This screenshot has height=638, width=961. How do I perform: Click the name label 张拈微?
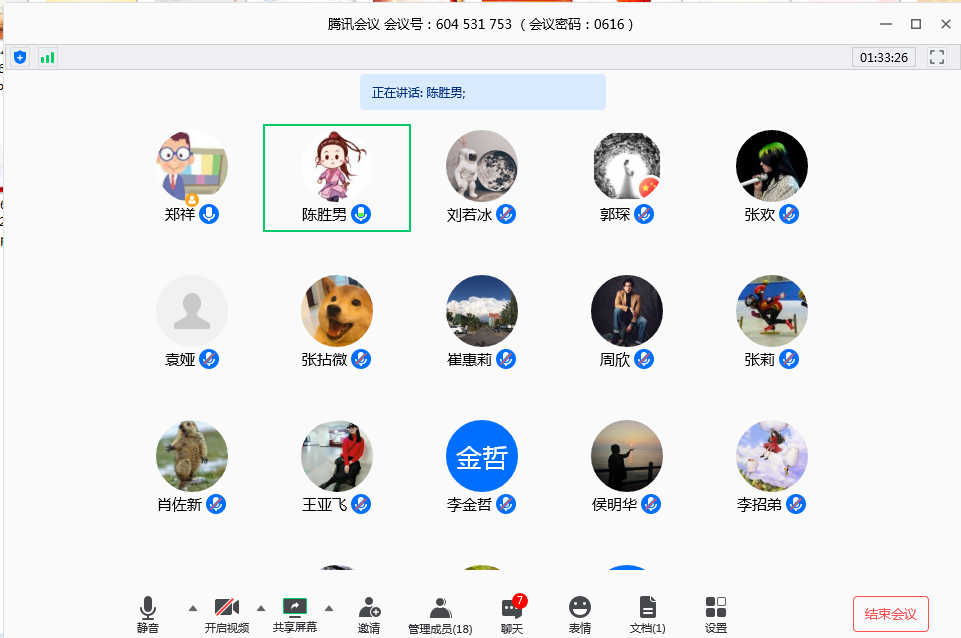tap(324, 360)
